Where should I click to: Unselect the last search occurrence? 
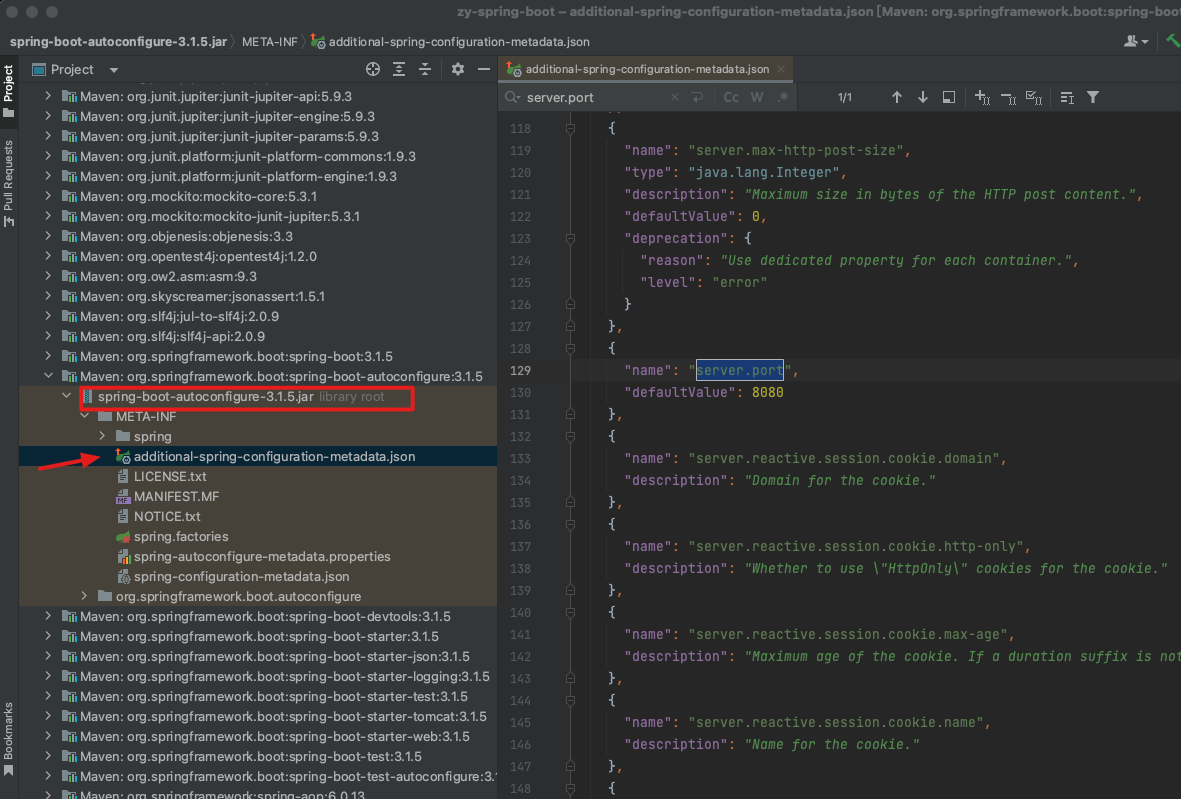click(1009, 97)
